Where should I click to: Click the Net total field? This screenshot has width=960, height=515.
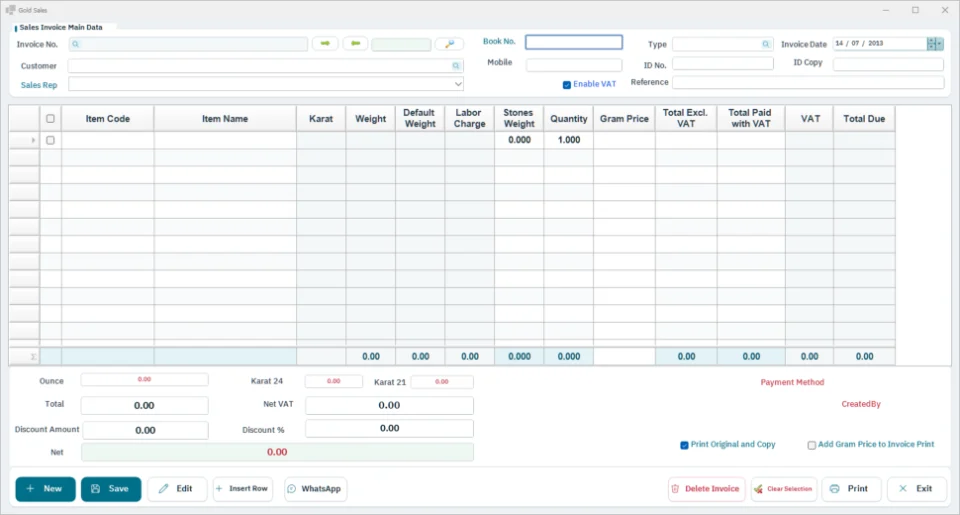277,452
